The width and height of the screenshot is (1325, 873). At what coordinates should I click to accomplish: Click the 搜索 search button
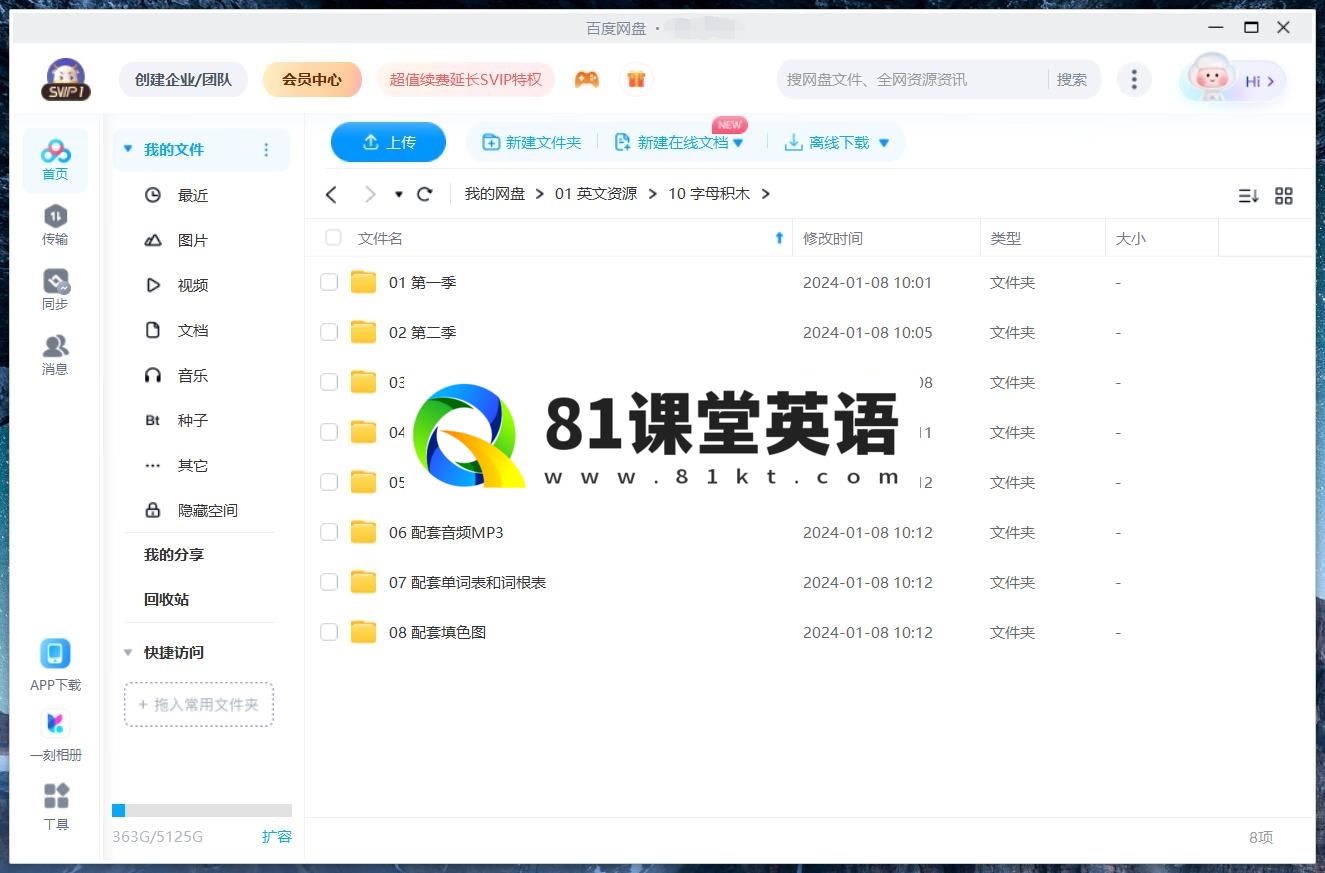tap(1072, 80)
